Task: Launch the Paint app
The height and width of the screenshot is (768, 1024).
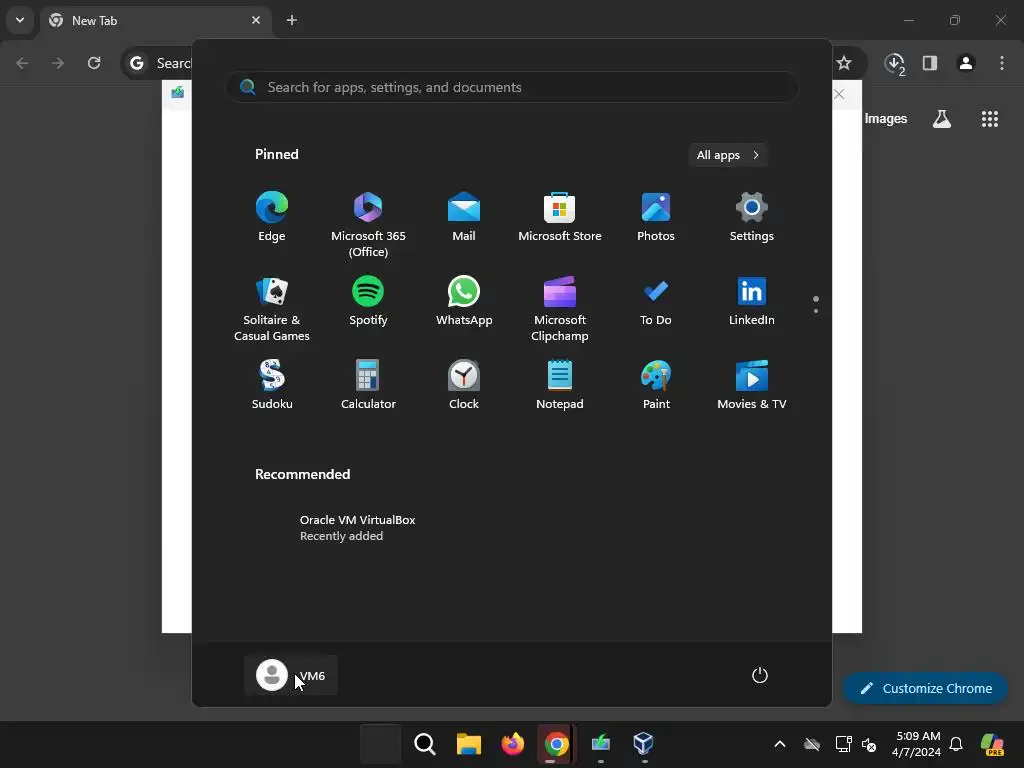Action: pyautogui.click(x=656, y=385)
